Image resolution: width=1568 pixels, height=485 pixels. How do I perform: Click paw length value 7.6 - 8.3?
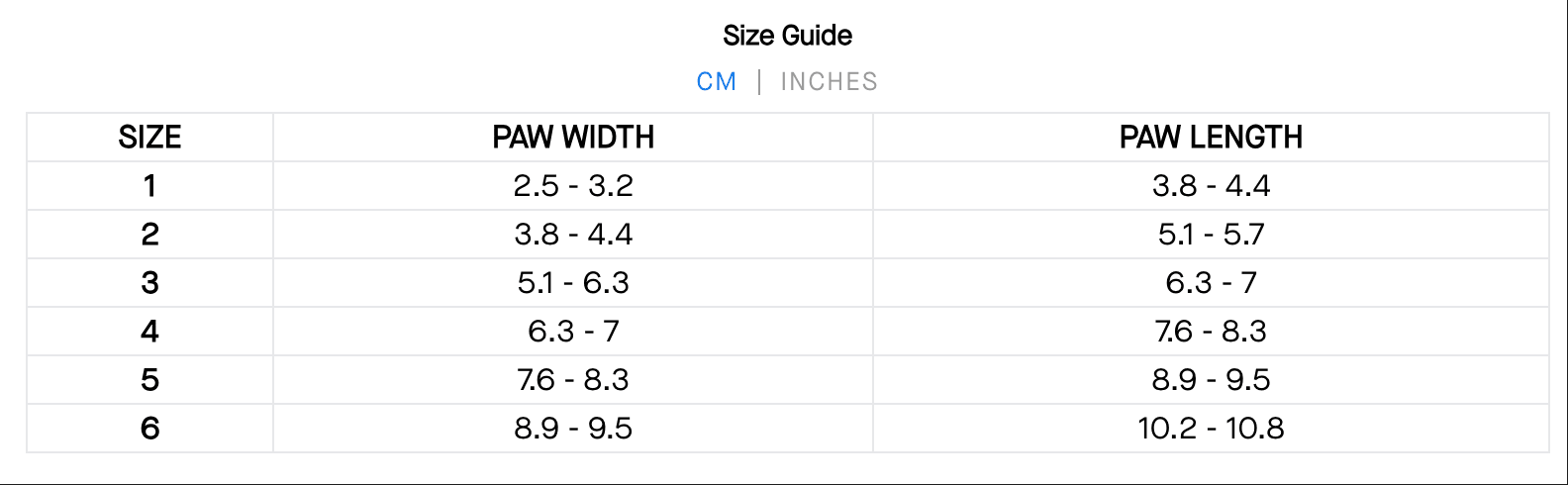coord(1211,332)
